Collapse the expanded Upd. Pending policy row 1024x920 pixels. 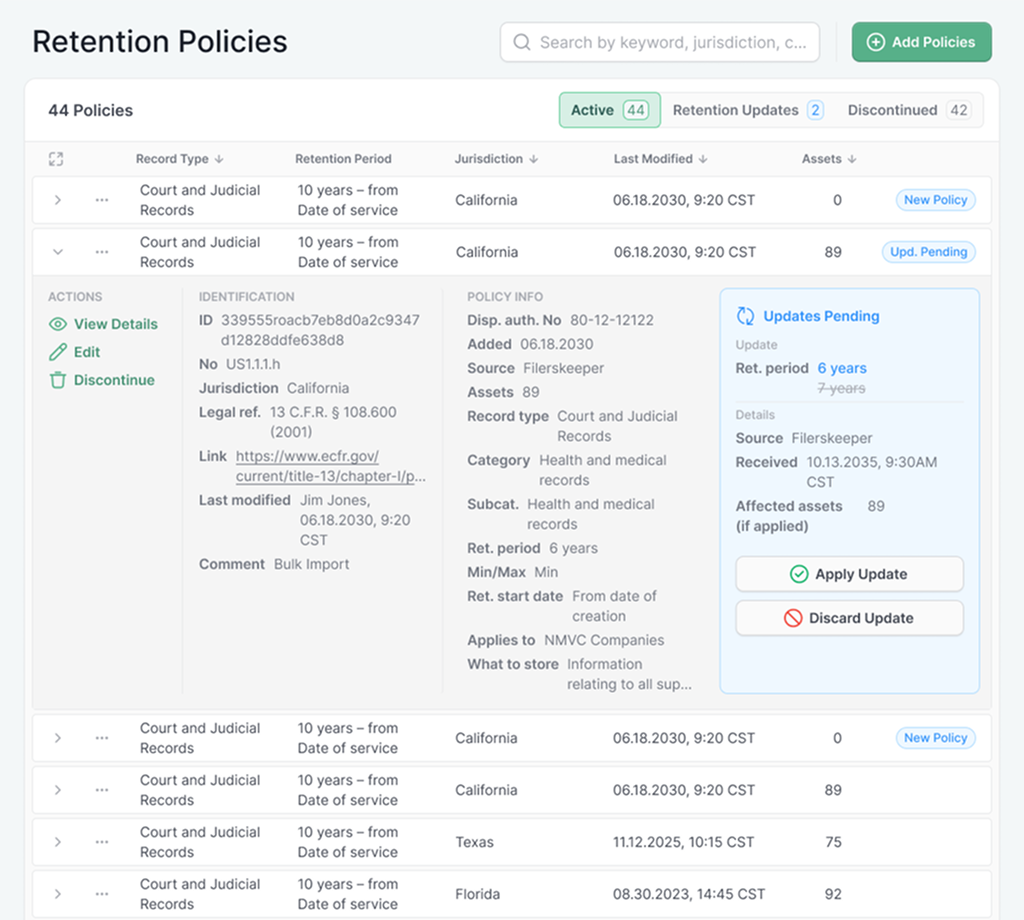pyautogui.click(x=57, y=252)
